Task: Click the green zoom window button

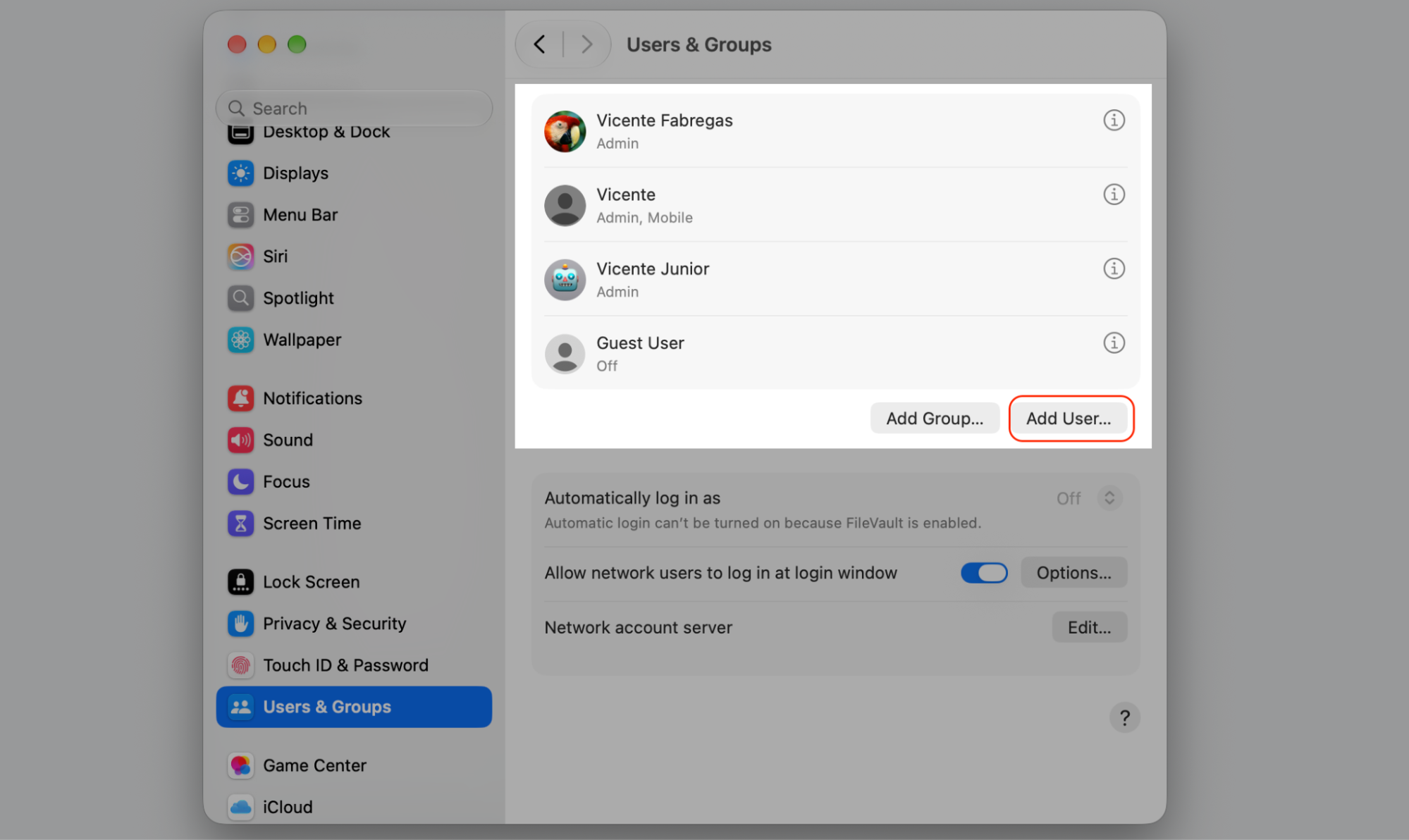Action: pyautogui.click(x=297, y=44)
